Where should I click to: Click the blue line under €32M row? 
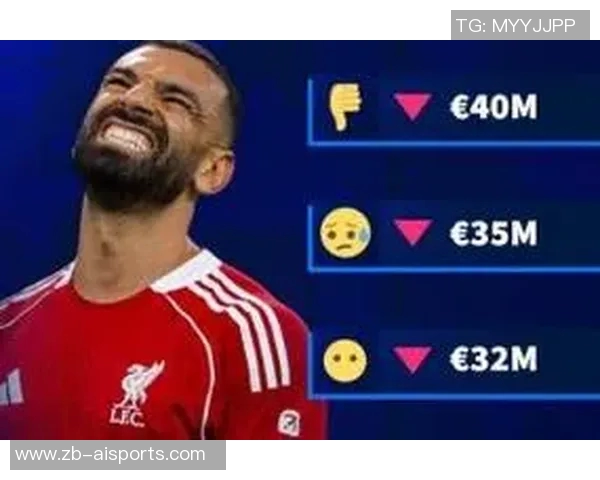[454, 396]
